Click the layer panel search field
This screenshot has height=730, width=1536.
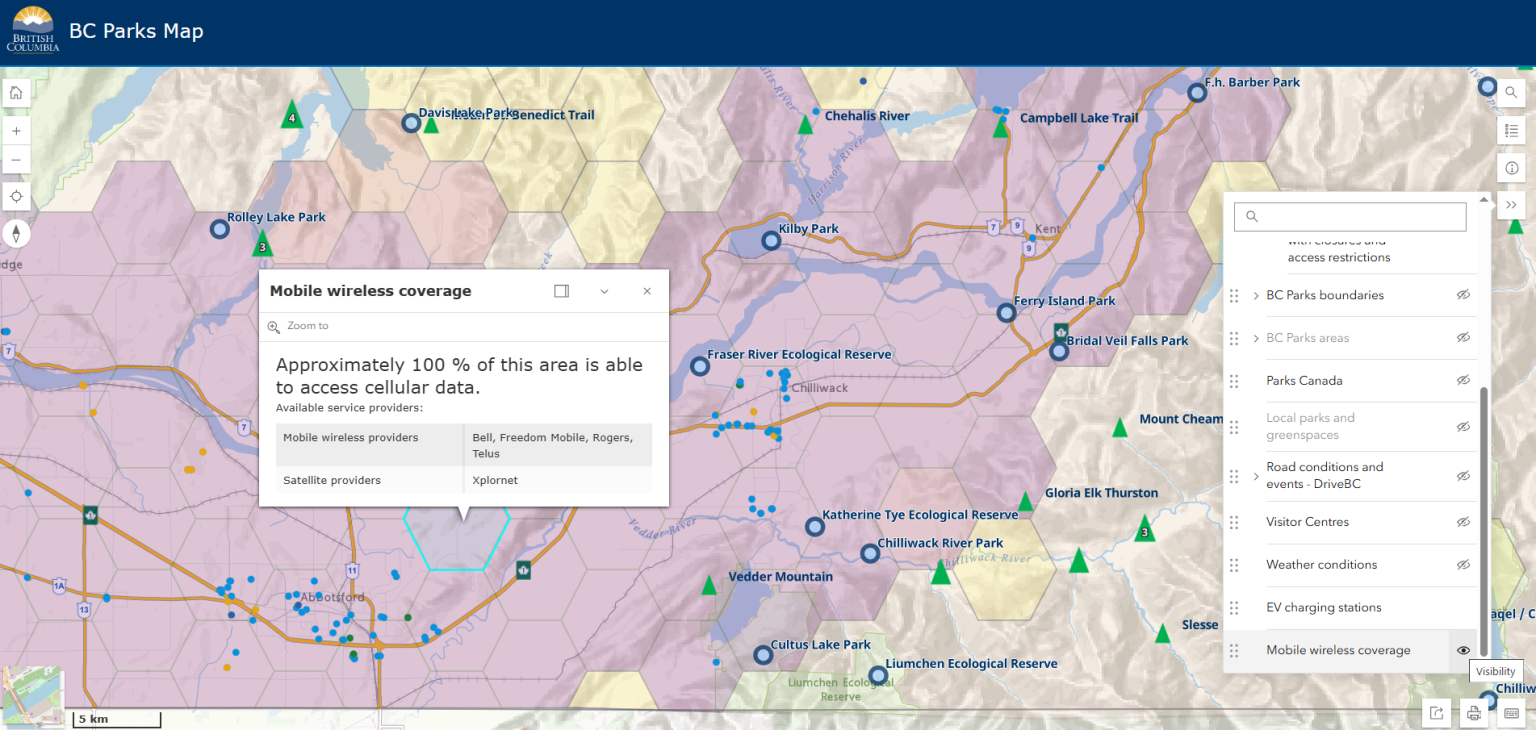coord(1349,216)
